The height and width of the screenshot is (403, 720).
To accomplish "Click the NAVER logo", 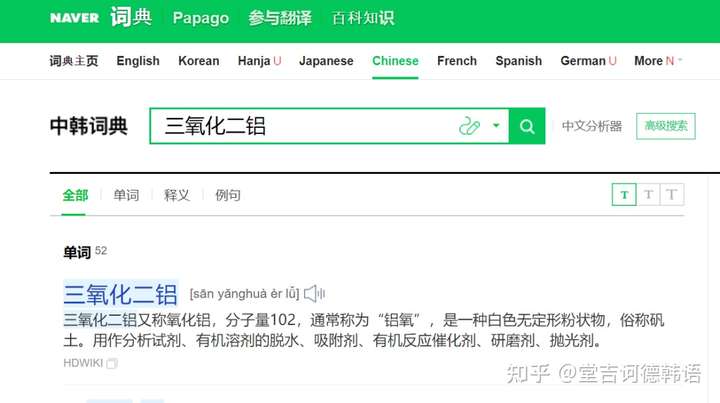I will coord(74,18).
